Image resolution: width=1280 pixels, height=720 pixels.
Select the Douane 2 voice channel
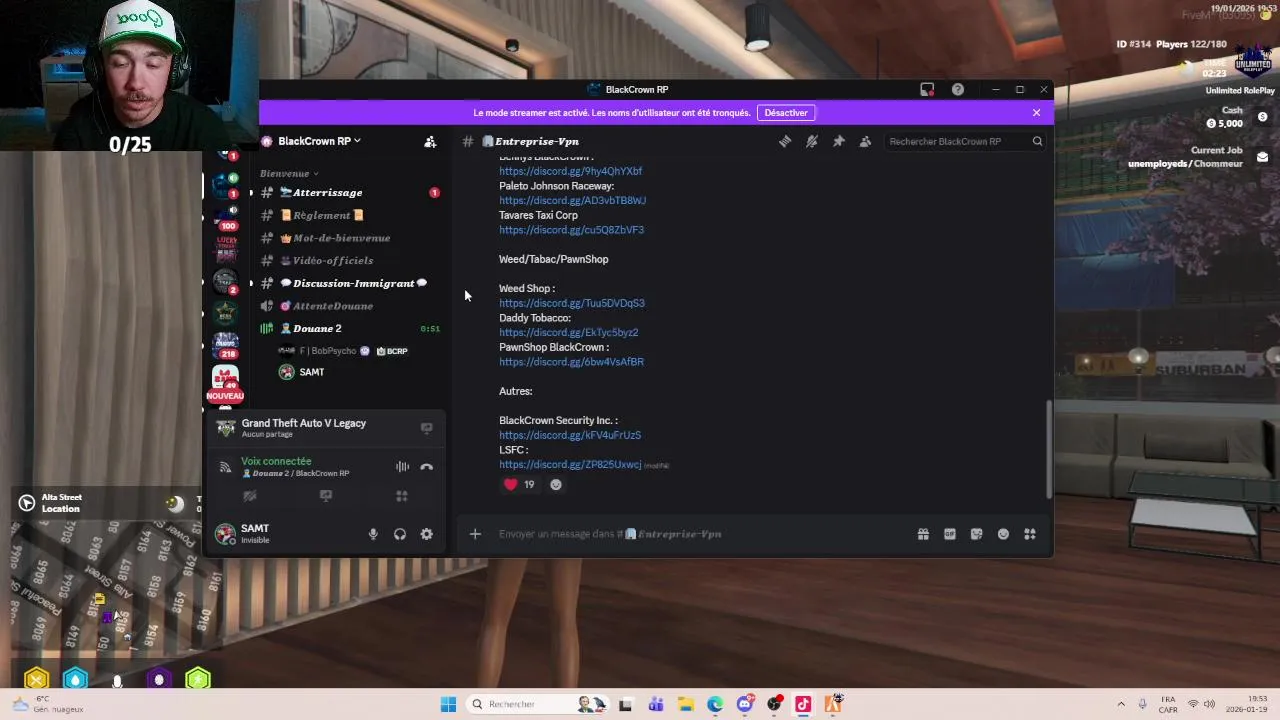(x=350, y=328)
